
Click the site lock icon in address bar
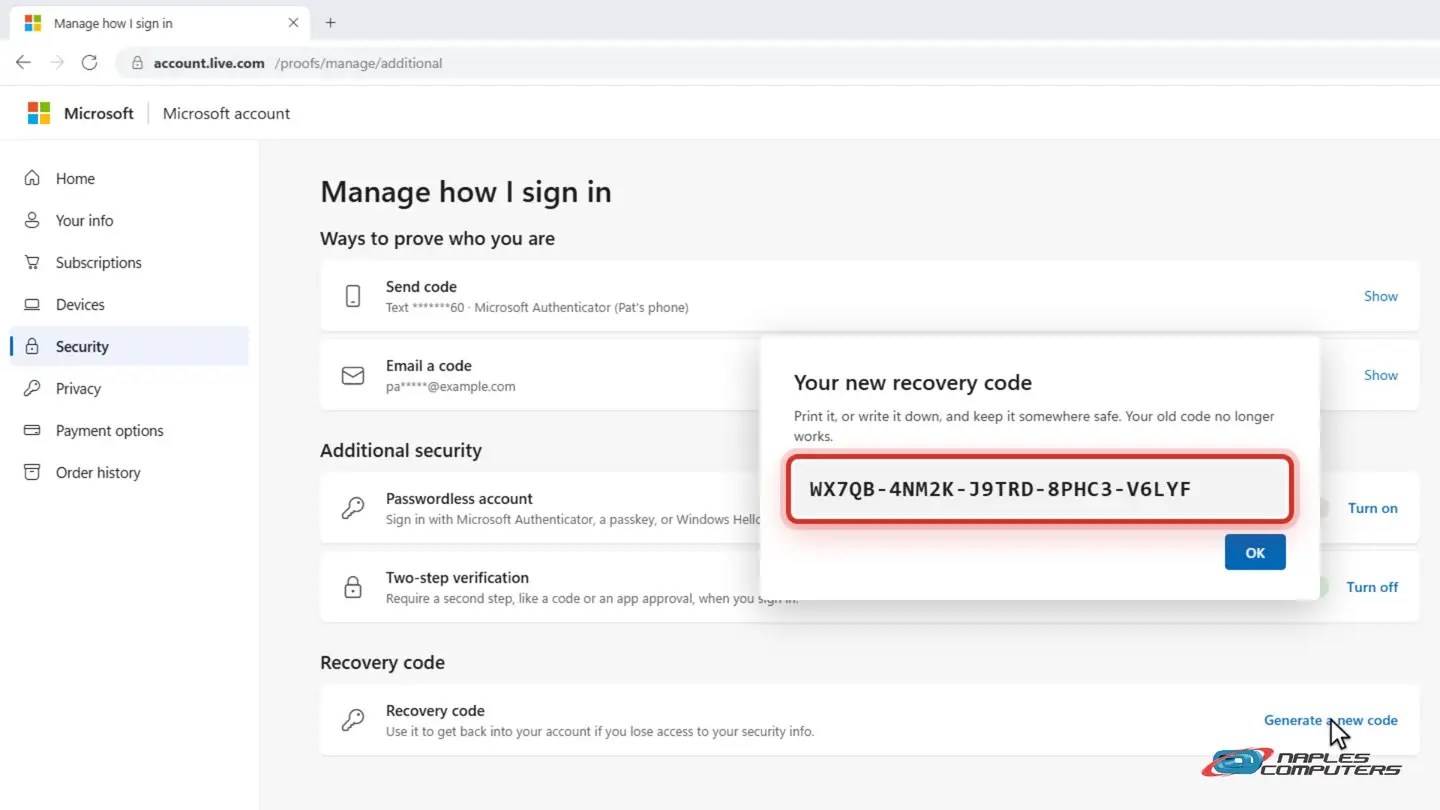click(x=137, y=63)
